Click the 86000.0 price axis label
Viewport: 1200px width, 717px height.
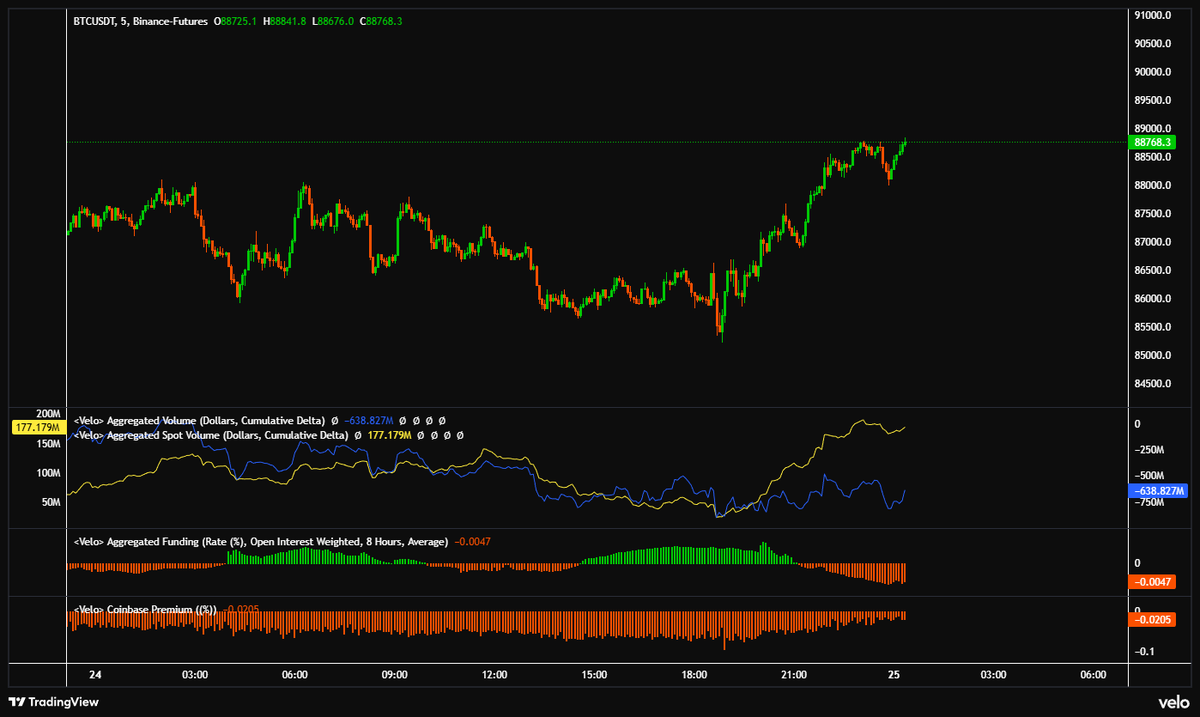[x=1155, y=298]
